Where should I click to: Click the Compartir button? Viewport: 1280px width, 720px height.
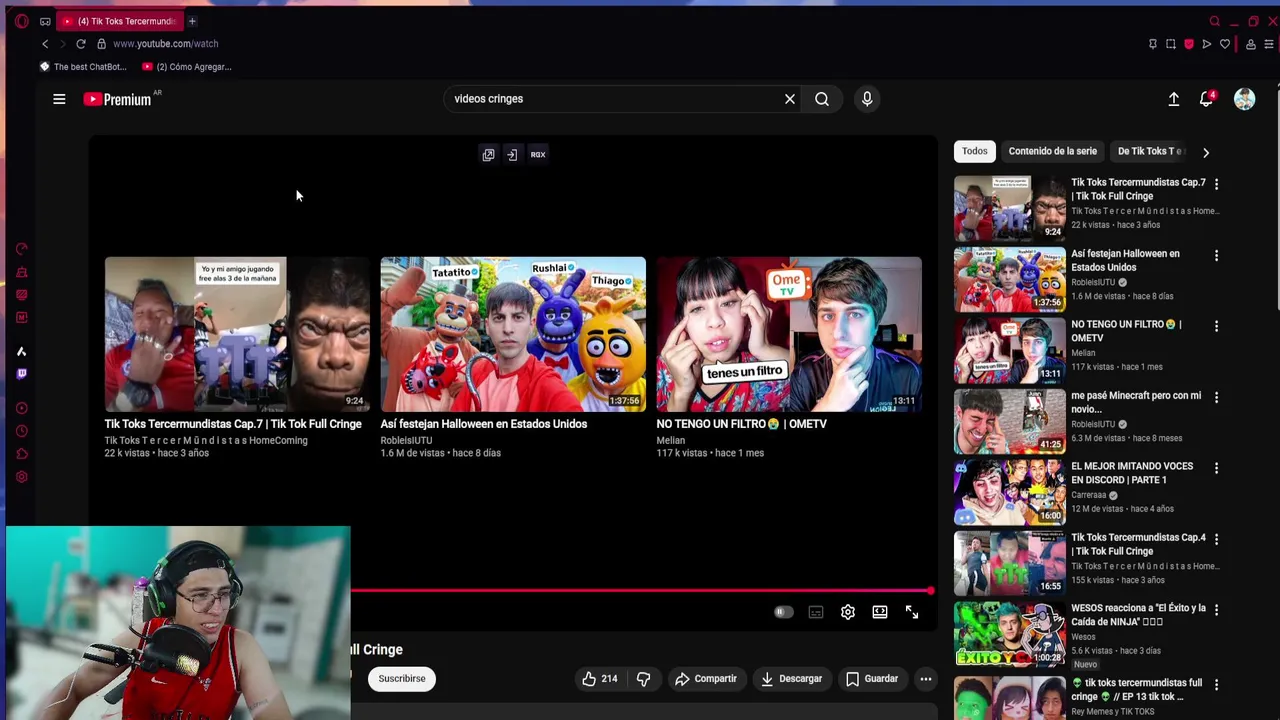pos(706,679)
